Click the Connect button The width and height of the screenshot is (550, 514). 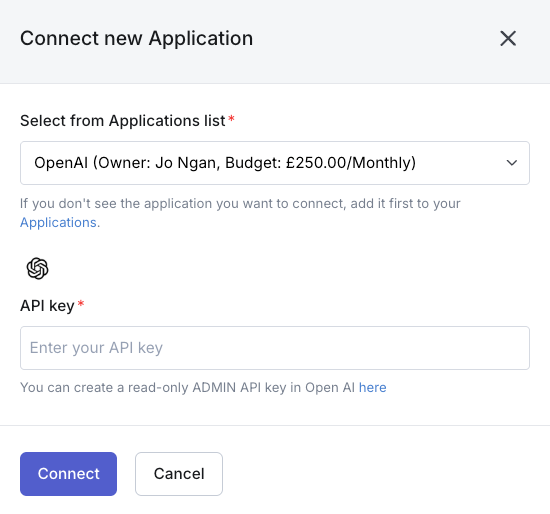click(68, 474)
